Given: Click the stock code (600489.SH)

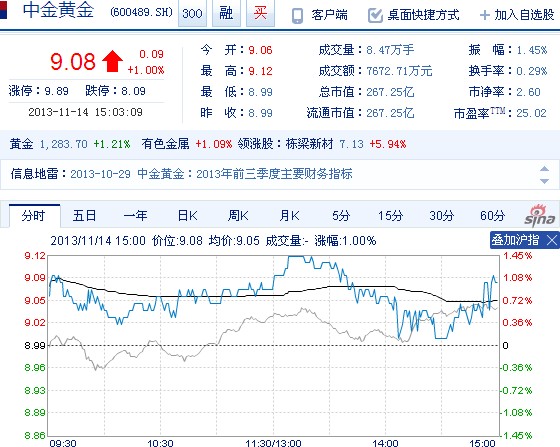Looking at the screenshot, I should (x=141, y=12).
